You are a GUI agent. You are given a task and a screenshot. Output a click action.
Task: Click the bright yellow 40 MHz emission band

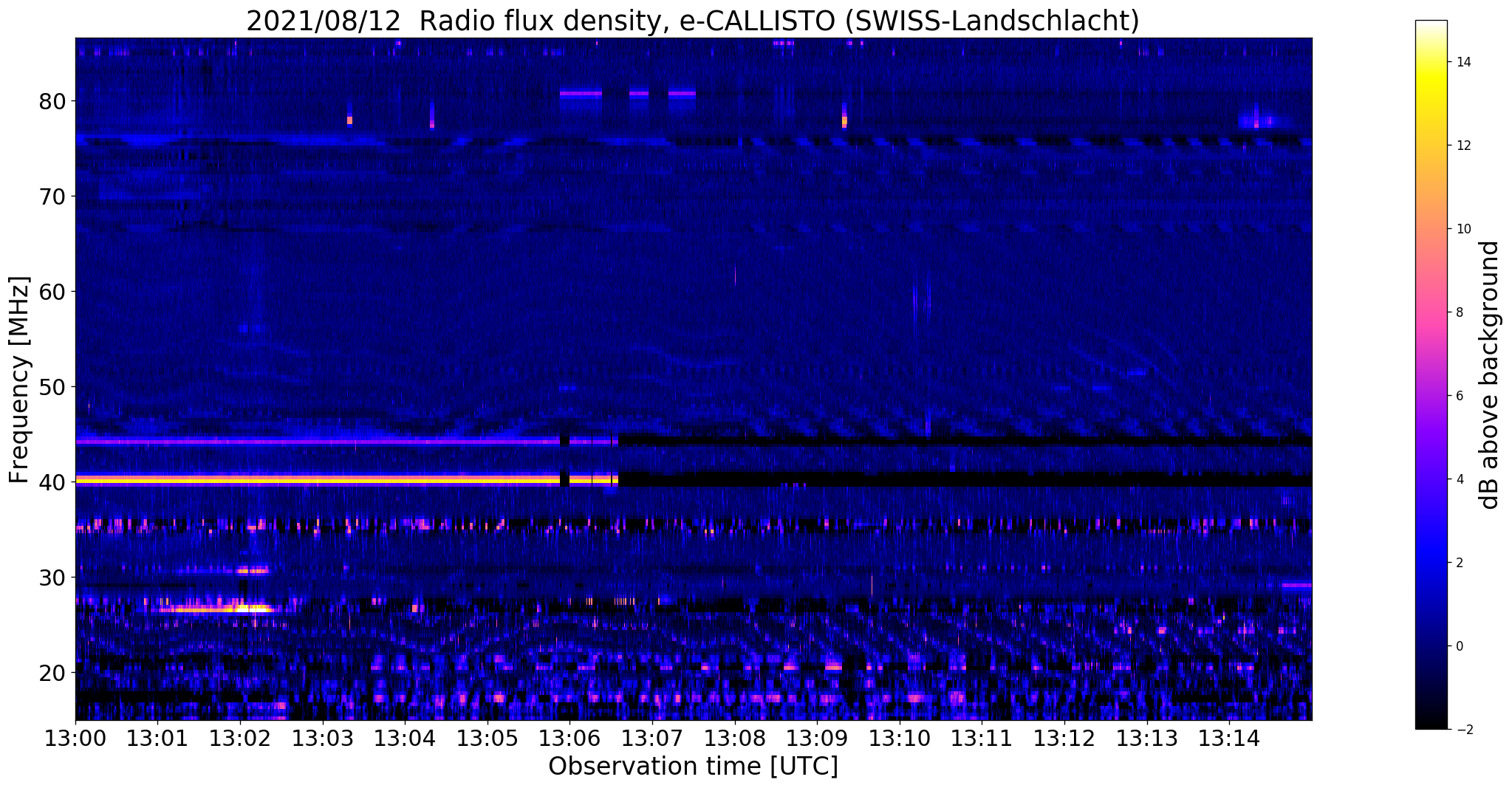[346, 479]
